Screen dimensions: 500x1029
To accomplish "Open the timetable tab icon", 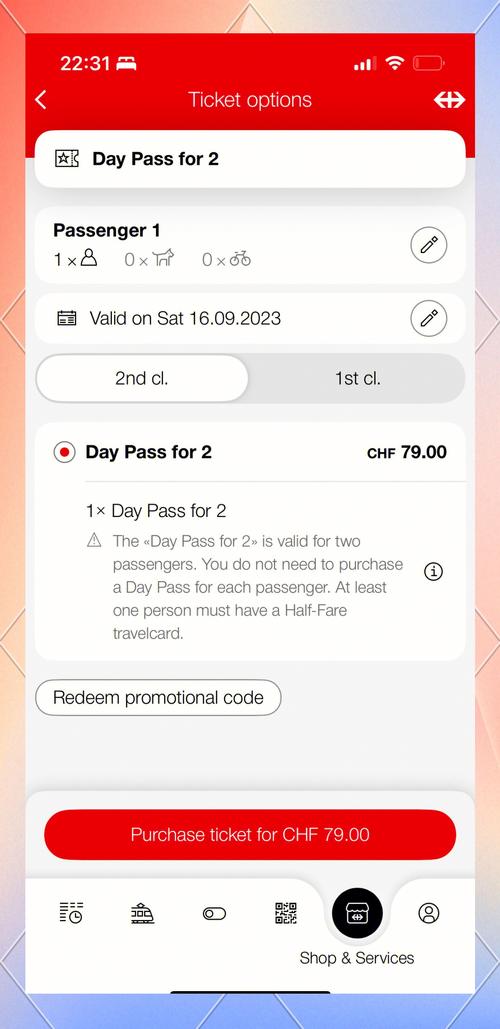I will point(71,913).
